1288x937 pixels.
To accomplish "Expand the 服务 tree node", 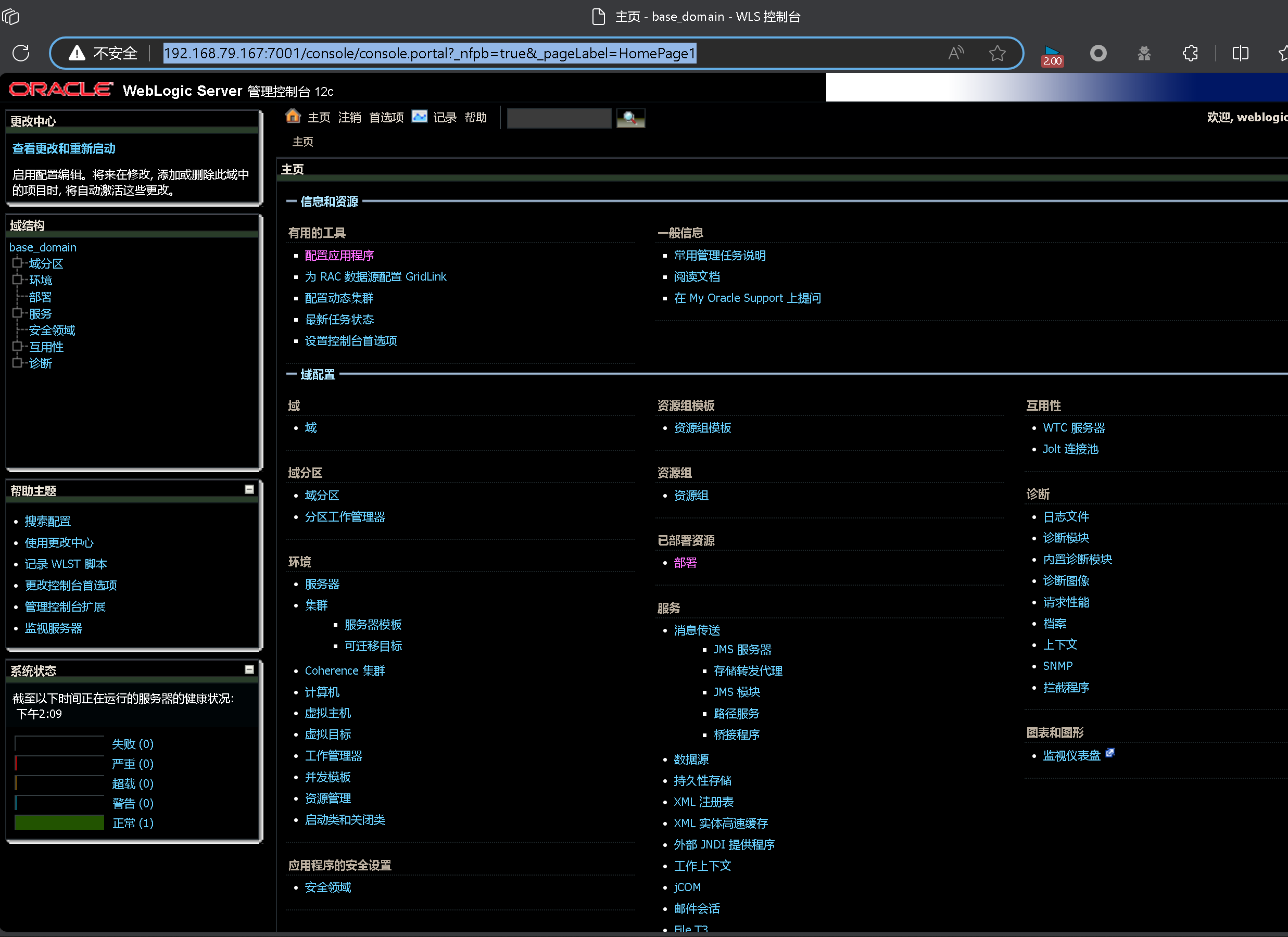I will click(x=17, y=313).
